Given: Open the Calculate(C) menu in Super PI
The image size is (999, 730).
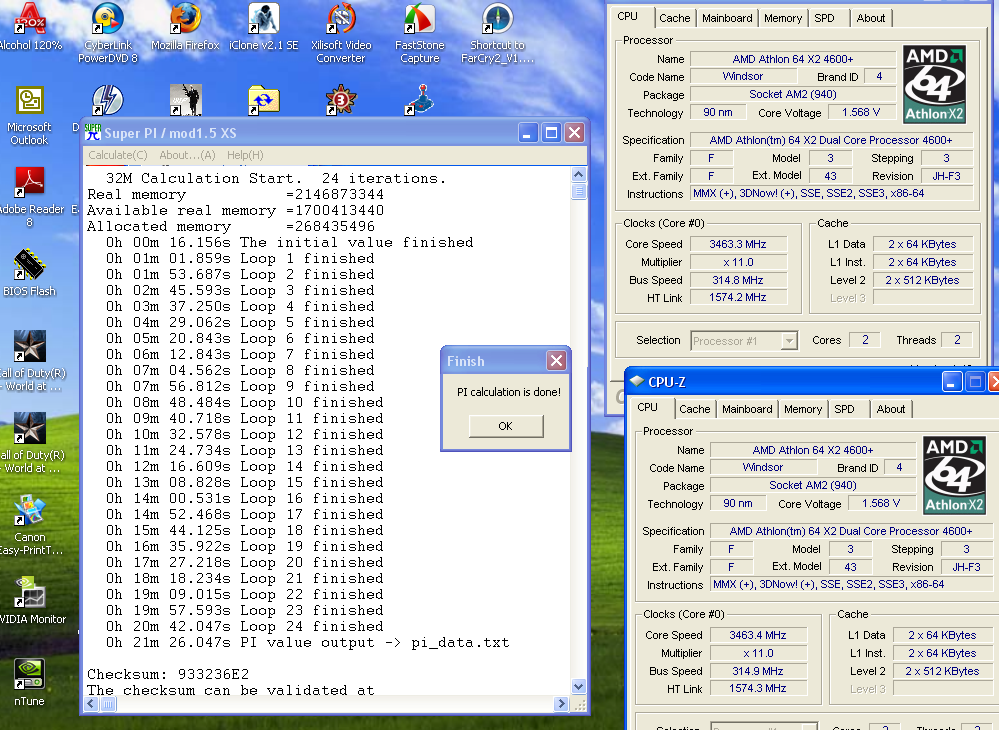Looking at the screenshot, I should (x=118, y=155).
